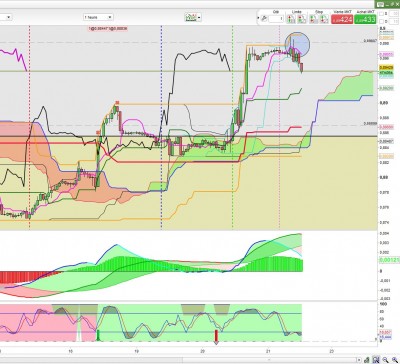Open trading settings wrench icon
Viewport: 400px width, 364px height.
click(x=264, y=19)
